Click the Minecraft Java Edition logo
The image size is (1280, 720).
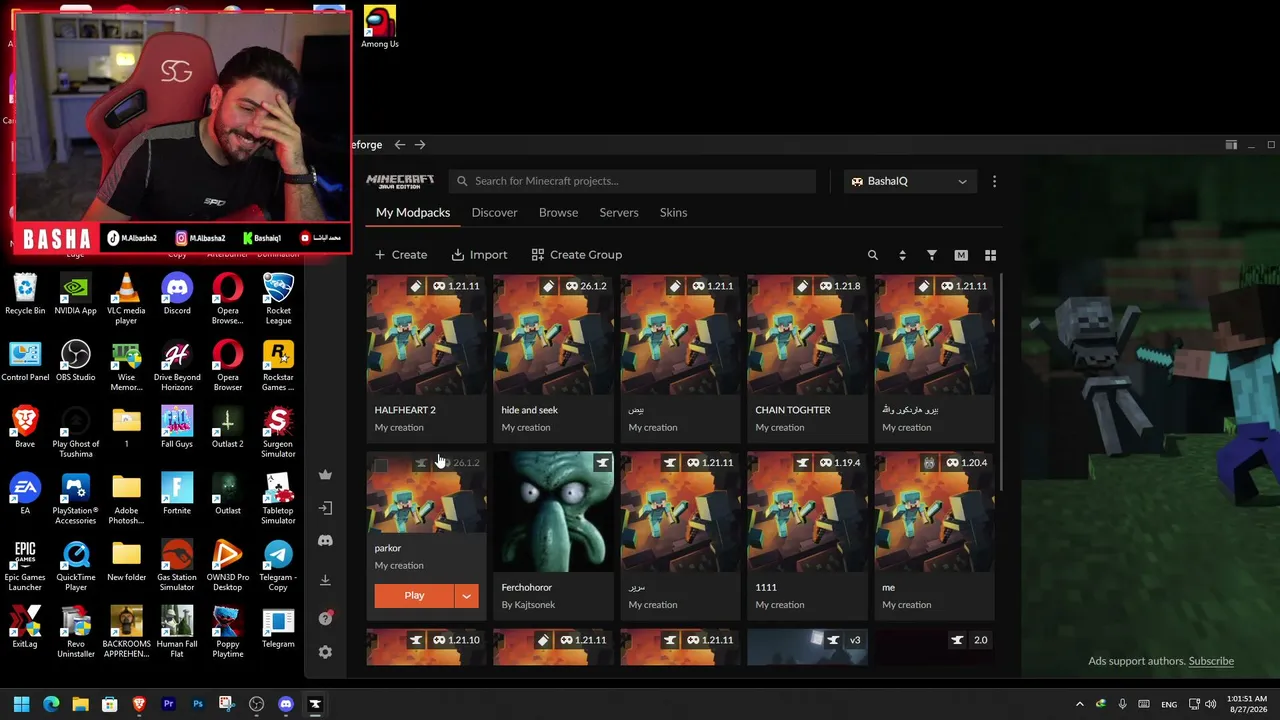[400, 181]
